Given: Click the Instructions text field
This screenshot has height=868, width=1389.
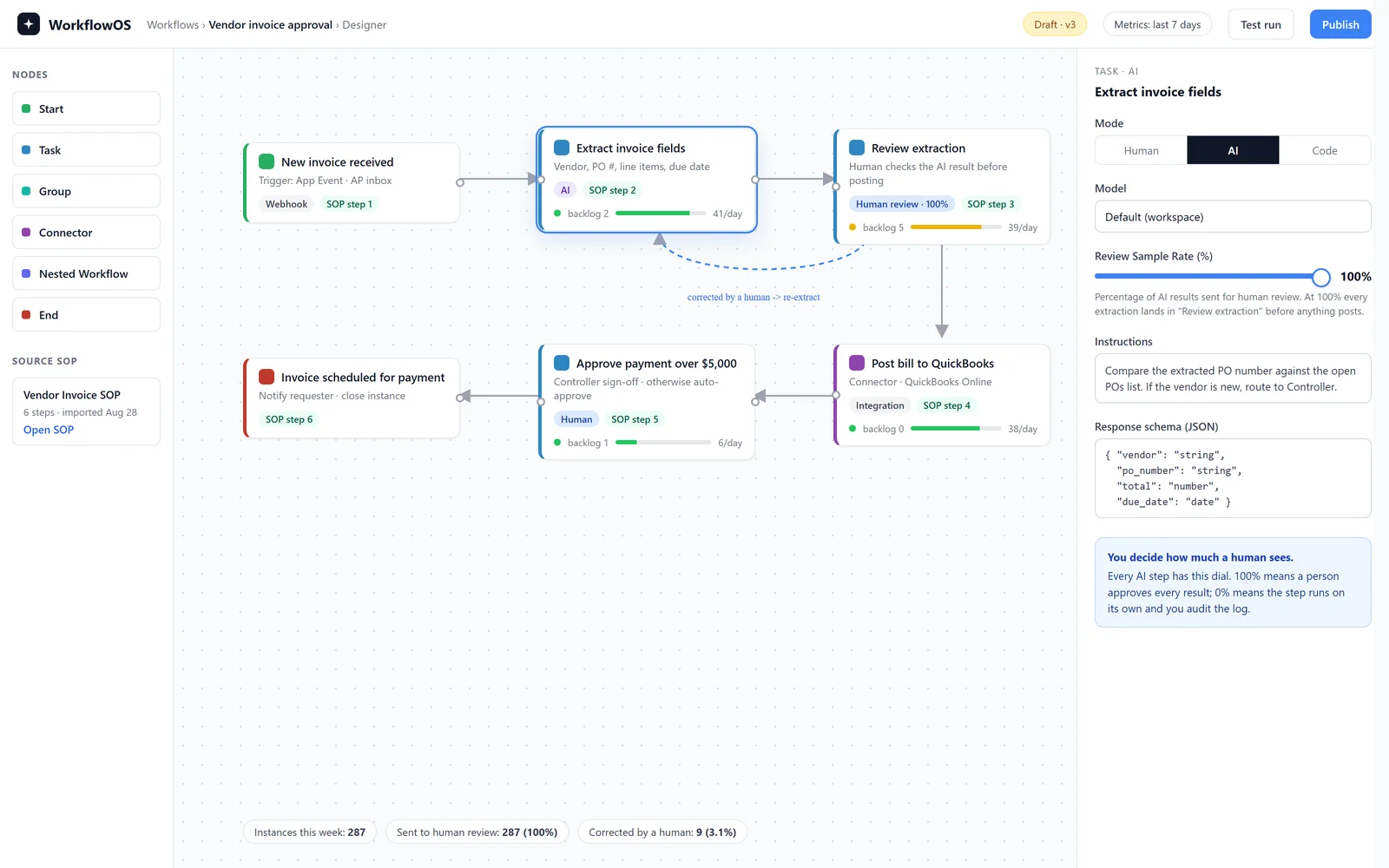Looking at the screenshot, I should coord(1233,378).
